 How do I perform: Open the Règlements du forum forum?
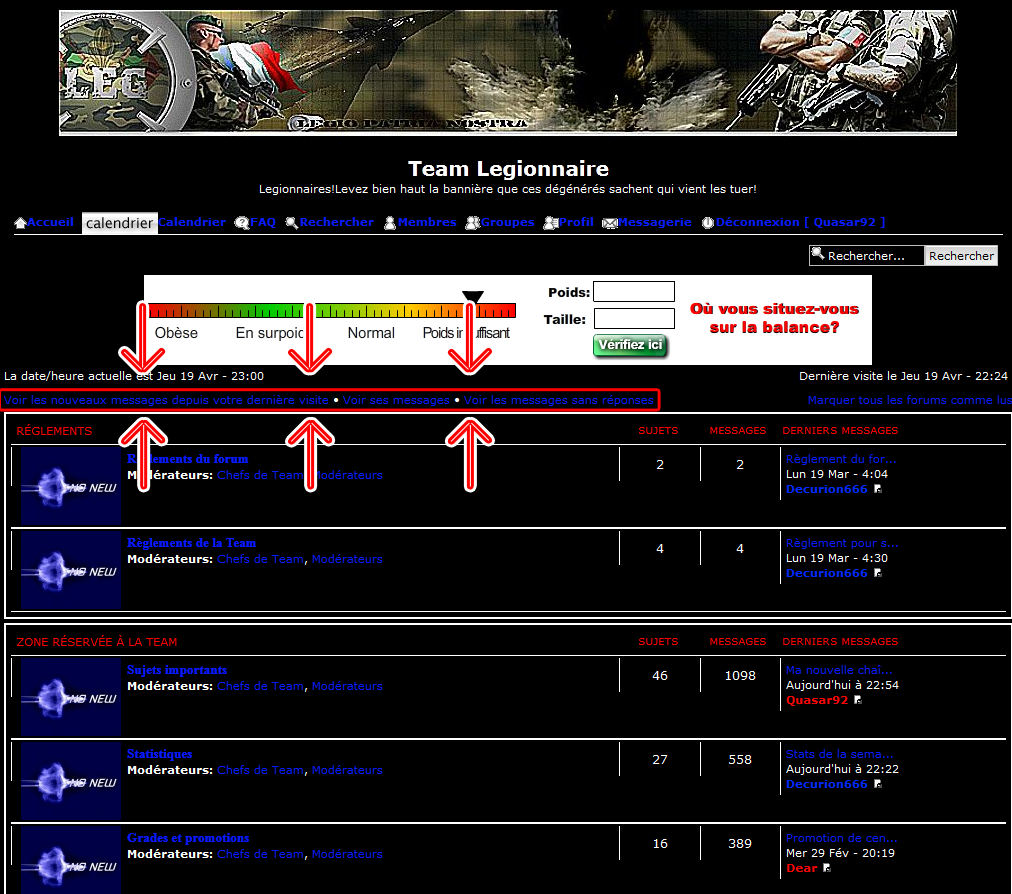coord(187,459)
